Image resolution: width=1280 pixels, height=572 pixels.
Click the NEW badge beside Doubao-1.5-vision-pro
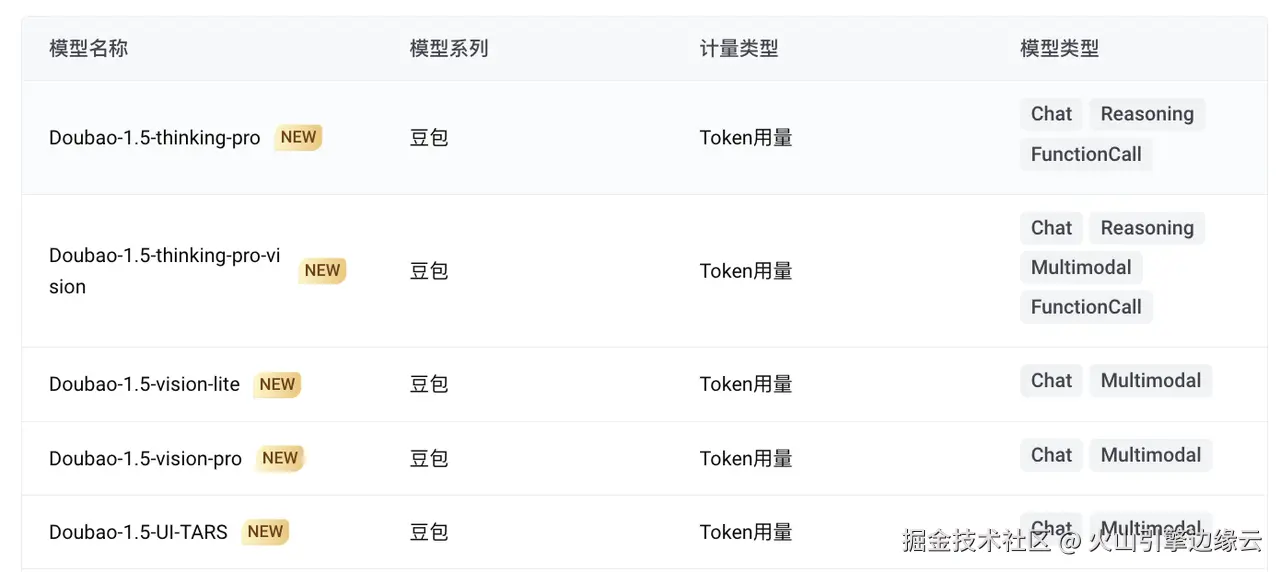pos(280,458)
